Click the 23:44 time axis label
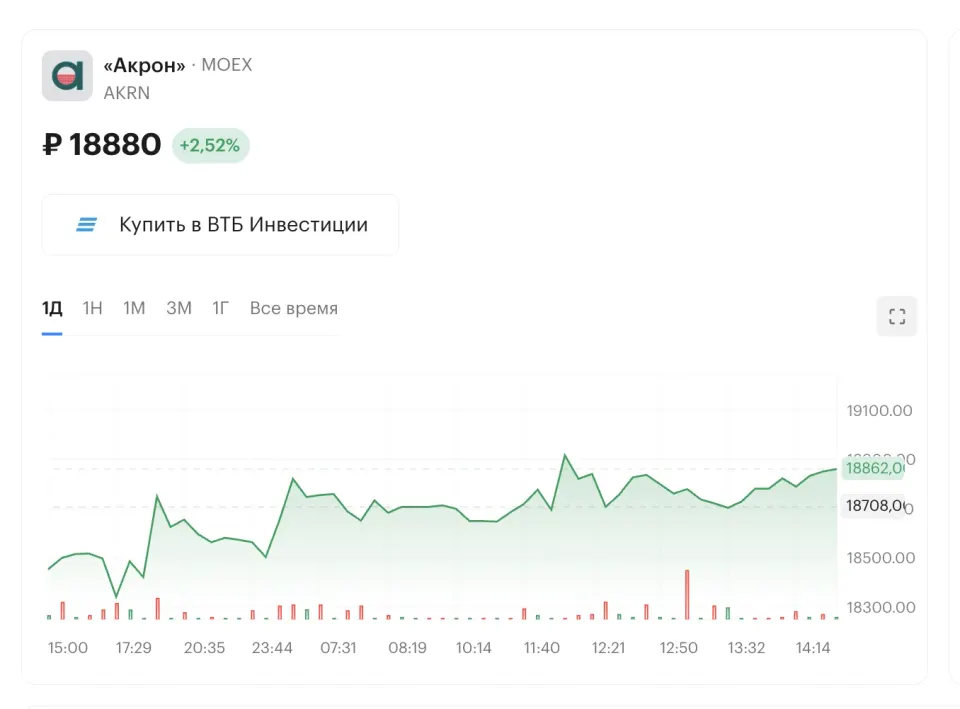 pos(272,648)
